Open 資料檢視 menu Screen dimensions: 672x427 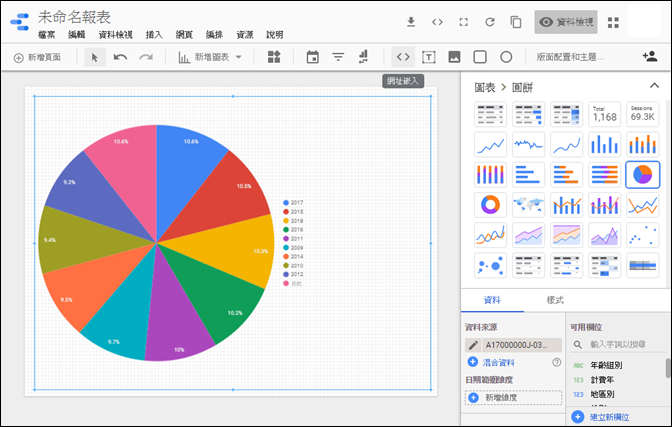pyautogui.click(x=115, y=35)
